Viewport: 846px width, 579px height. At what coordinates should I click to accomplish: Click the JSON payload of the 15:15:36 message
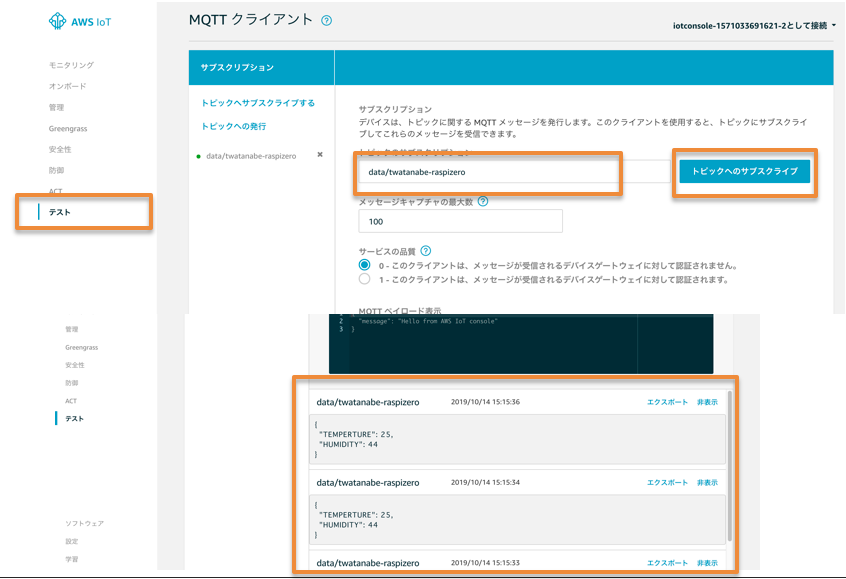pos(518,439)
